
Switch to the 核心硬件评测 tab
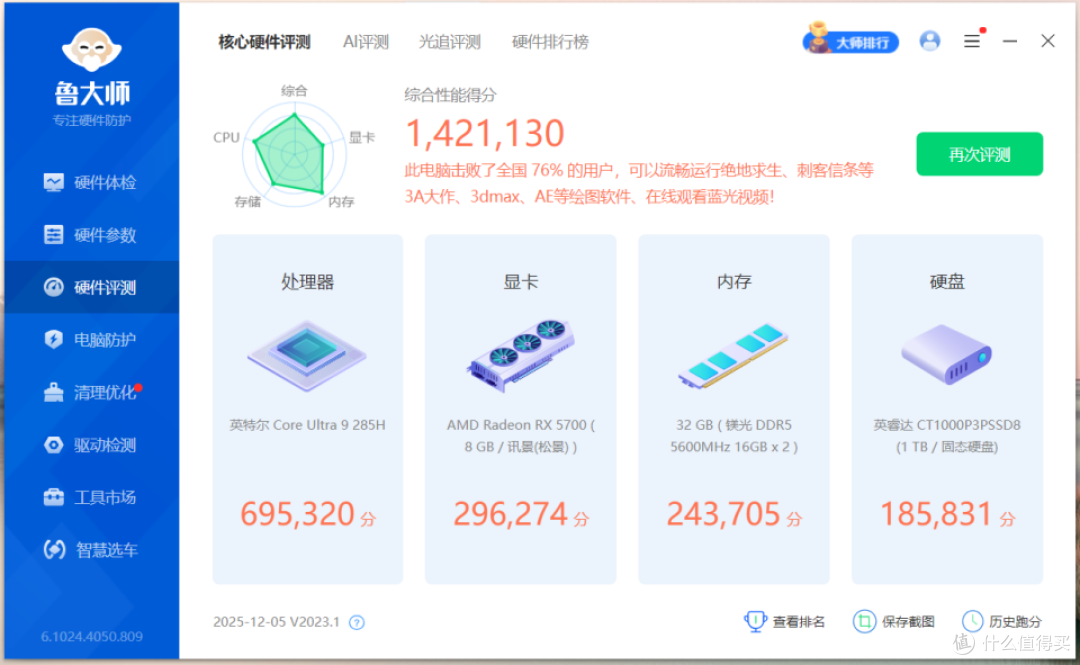tap(264, 42)
